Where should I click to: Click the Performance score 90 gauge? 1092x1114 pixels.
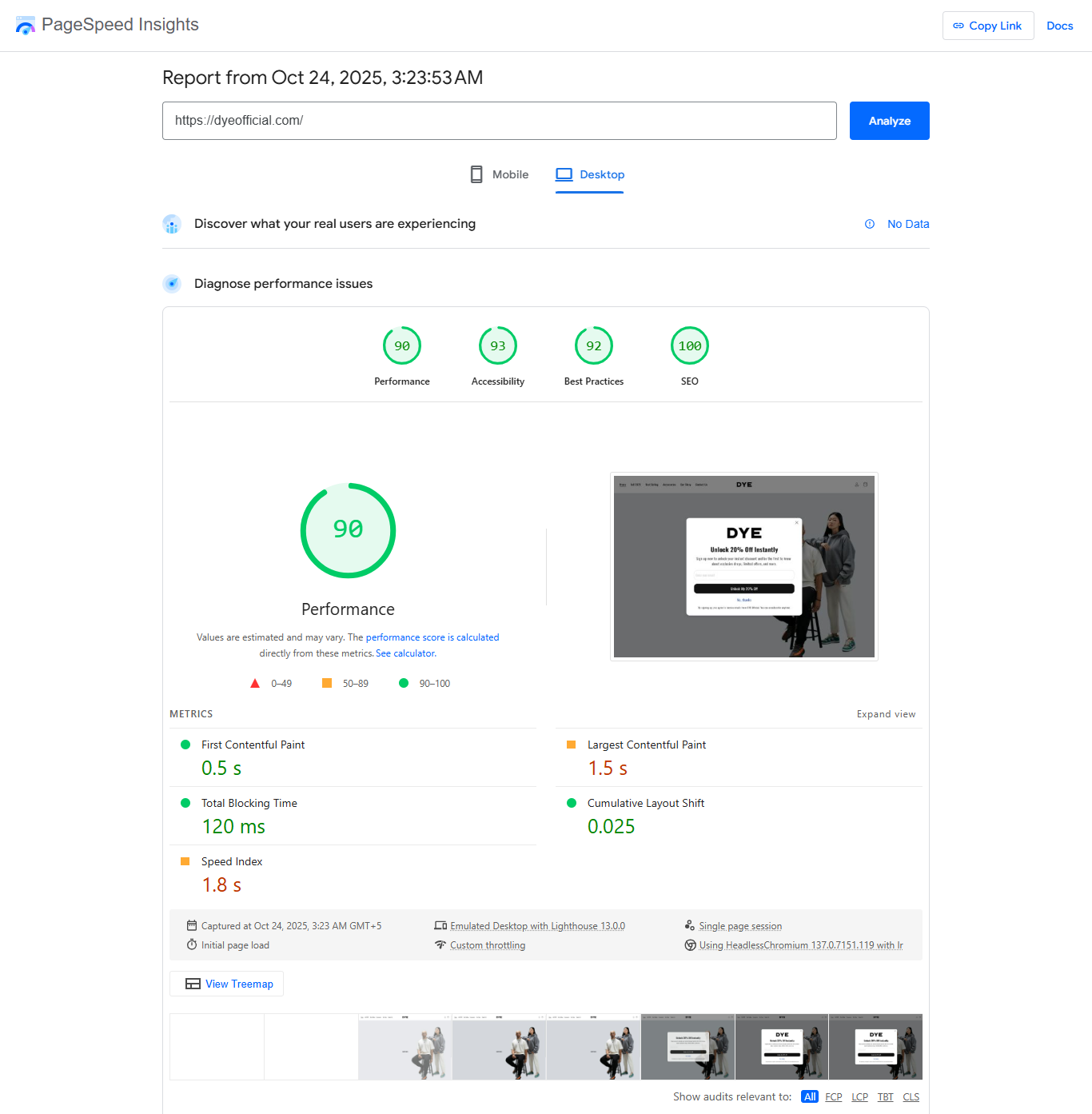click(x=401, y=346)
